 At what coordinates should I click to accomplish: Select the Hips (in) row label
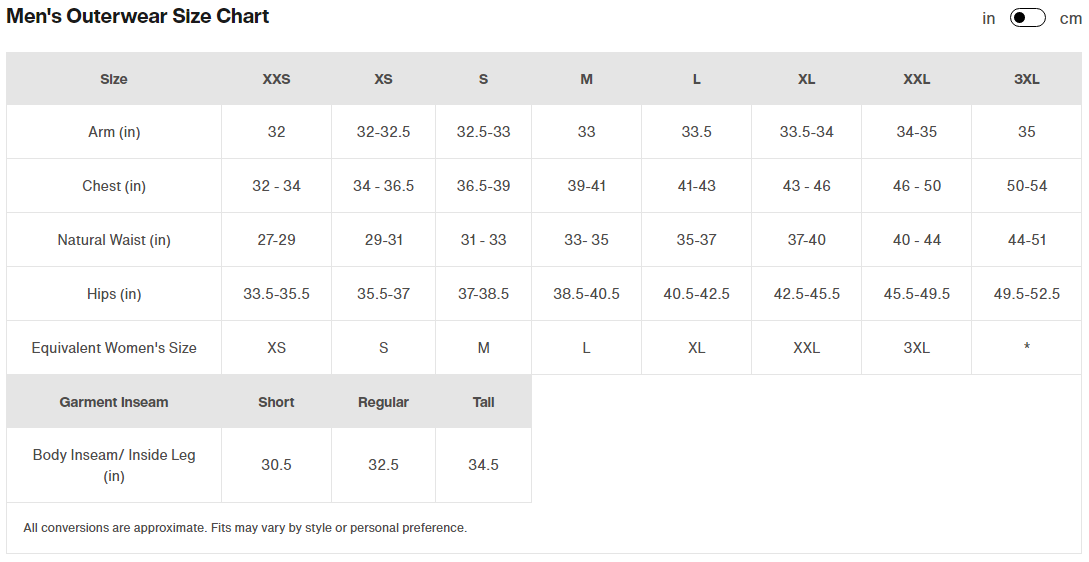(x=114, y=295)
